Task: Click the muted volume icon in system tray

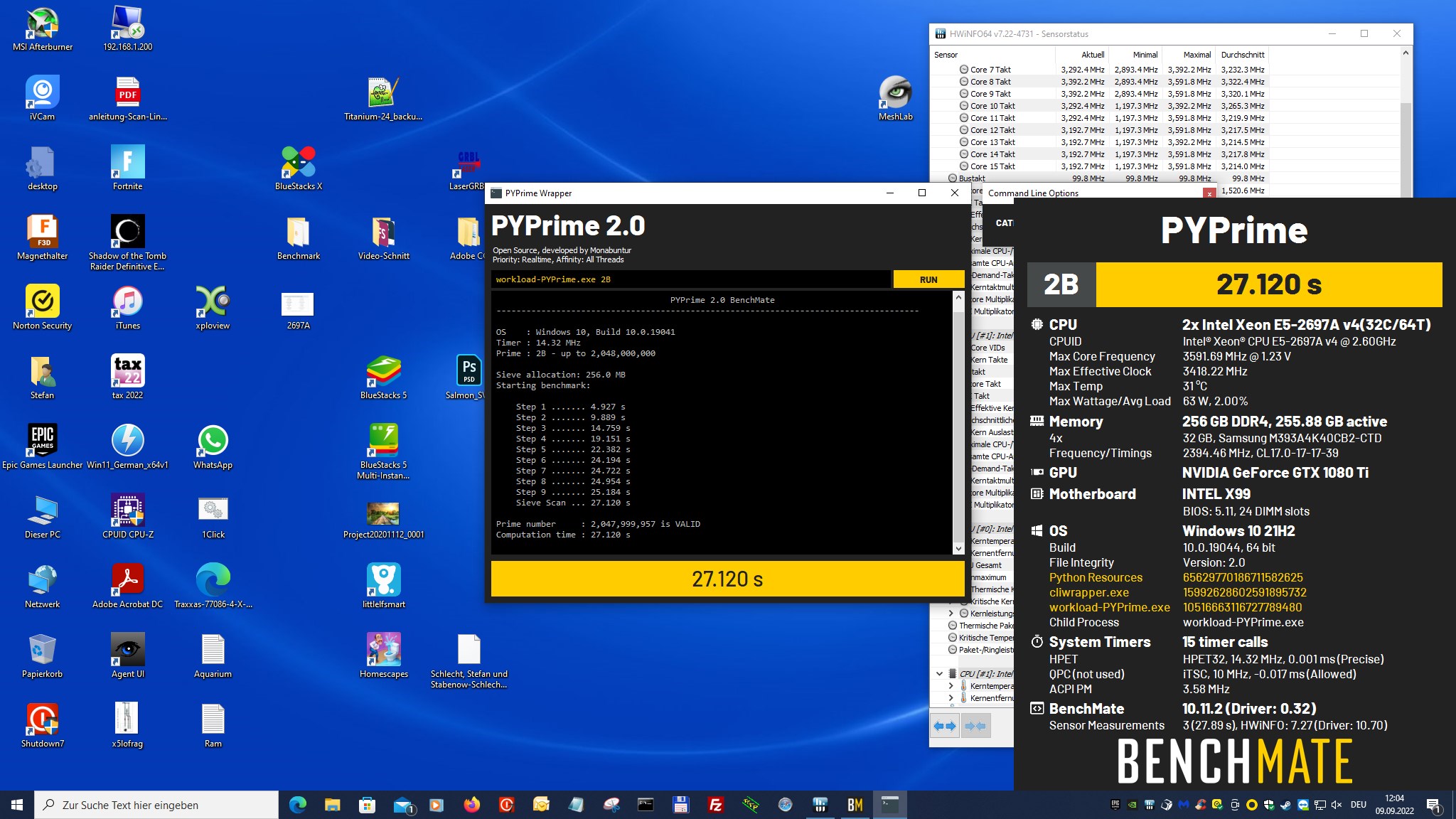Action: coord(1337,805)
